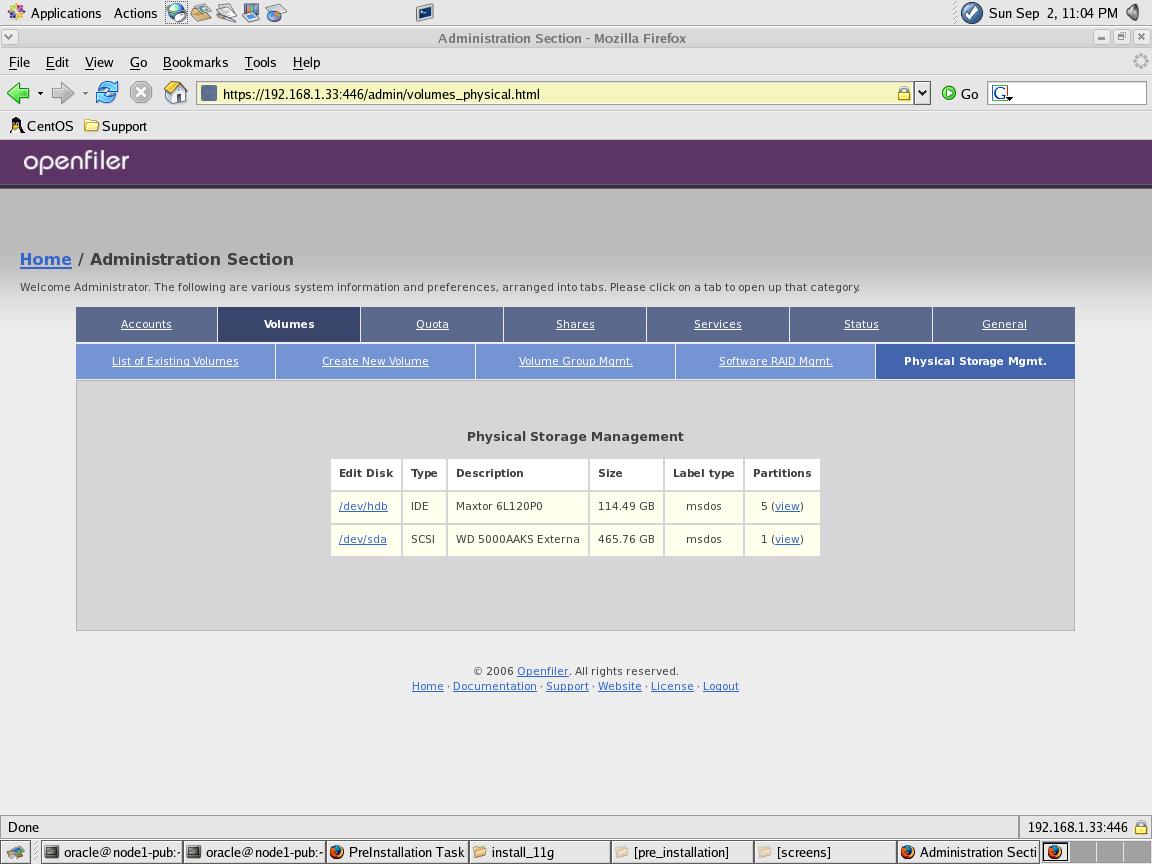Viewport: 1152px width, 864px height.
Task: Switch to the Status tab
Action: (861, 324)
